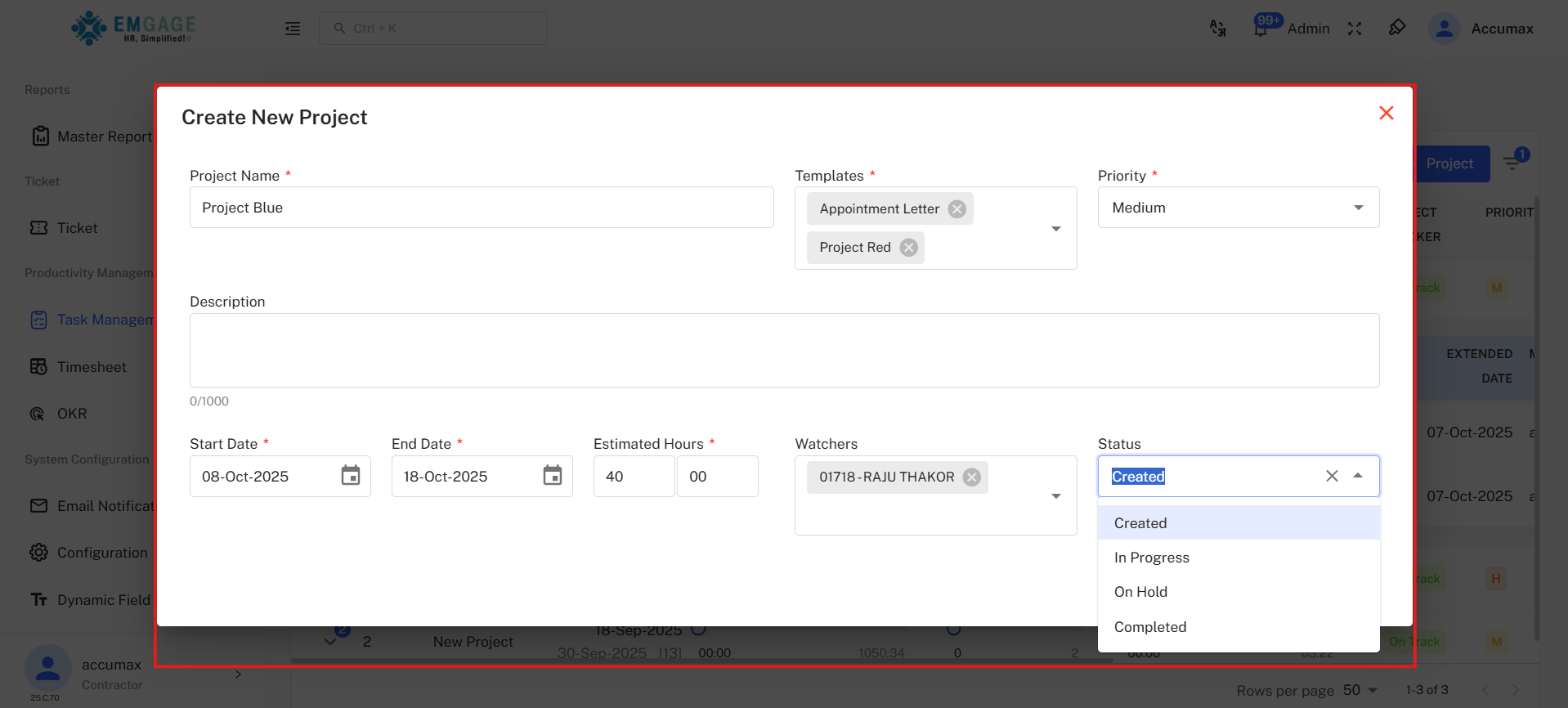Click the Project Name input field
Screen dimensions: 1568x708
[482, 208]
